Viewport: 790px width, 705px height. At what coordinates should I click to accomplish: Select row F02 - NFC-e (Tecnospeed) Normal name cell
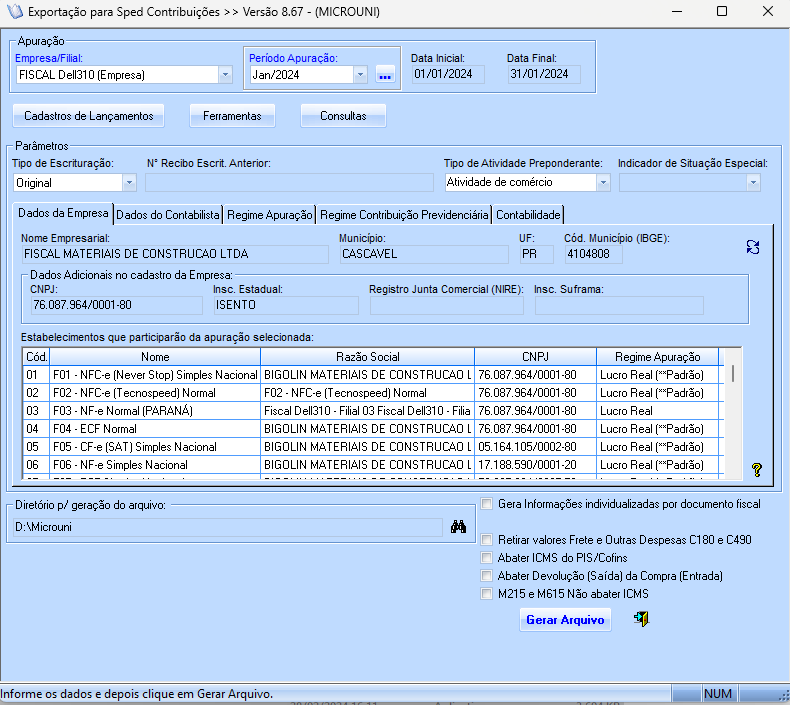coord(155,393)
